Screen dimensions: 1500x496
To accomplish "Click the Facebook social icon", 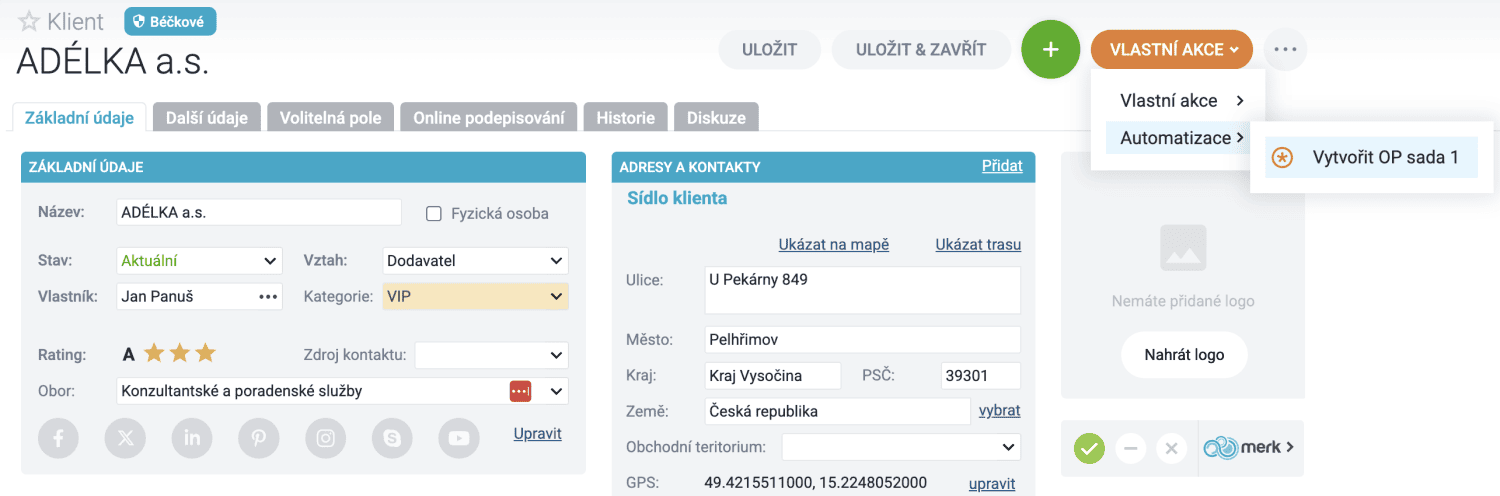I will tap(59, 438).
